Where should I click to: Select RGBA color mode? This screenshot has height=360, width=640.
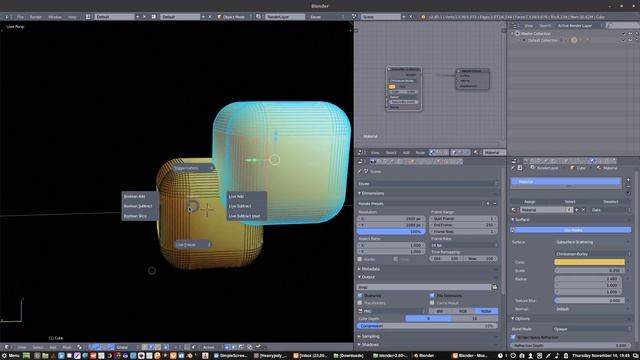tap(486, 311)
